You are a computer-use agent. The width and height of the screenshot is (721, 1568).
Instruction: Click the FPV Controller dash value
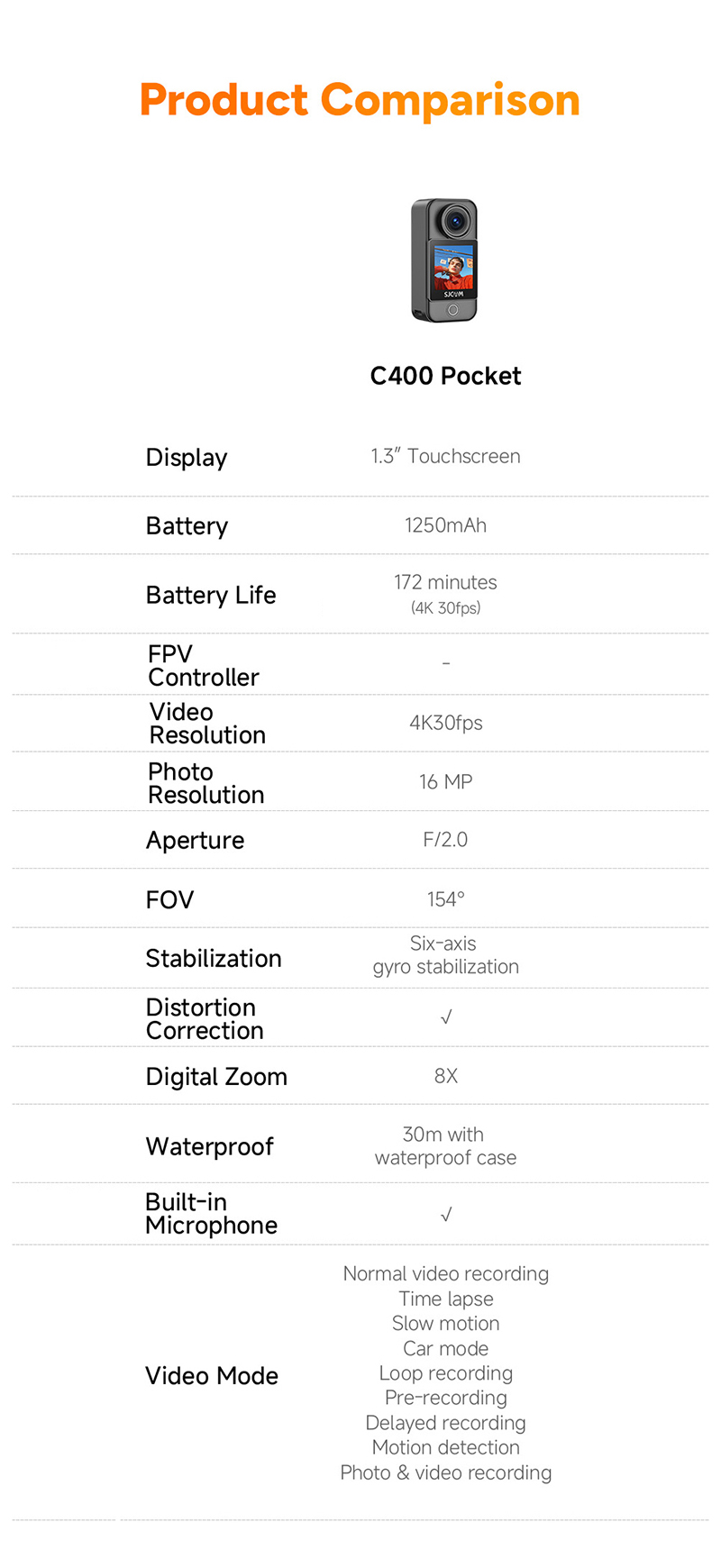point(446,663)
